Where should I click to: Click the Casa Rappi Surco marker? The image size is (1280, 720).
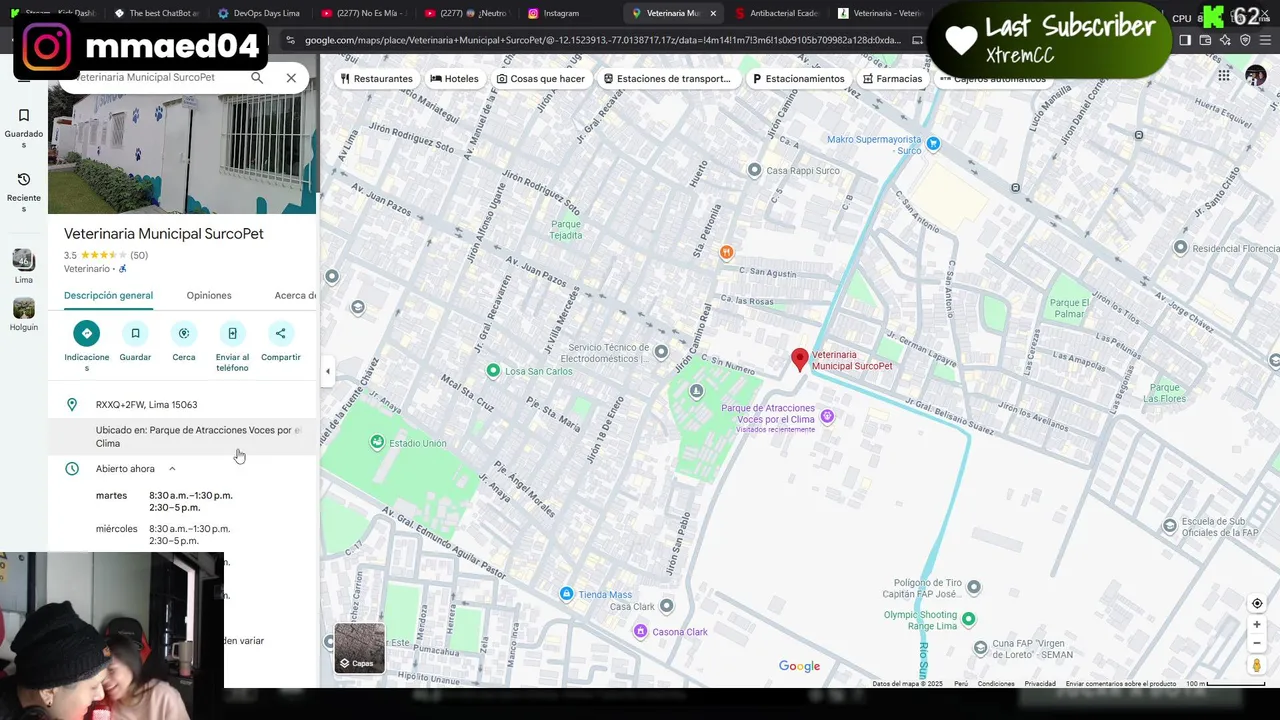(755, 170)
